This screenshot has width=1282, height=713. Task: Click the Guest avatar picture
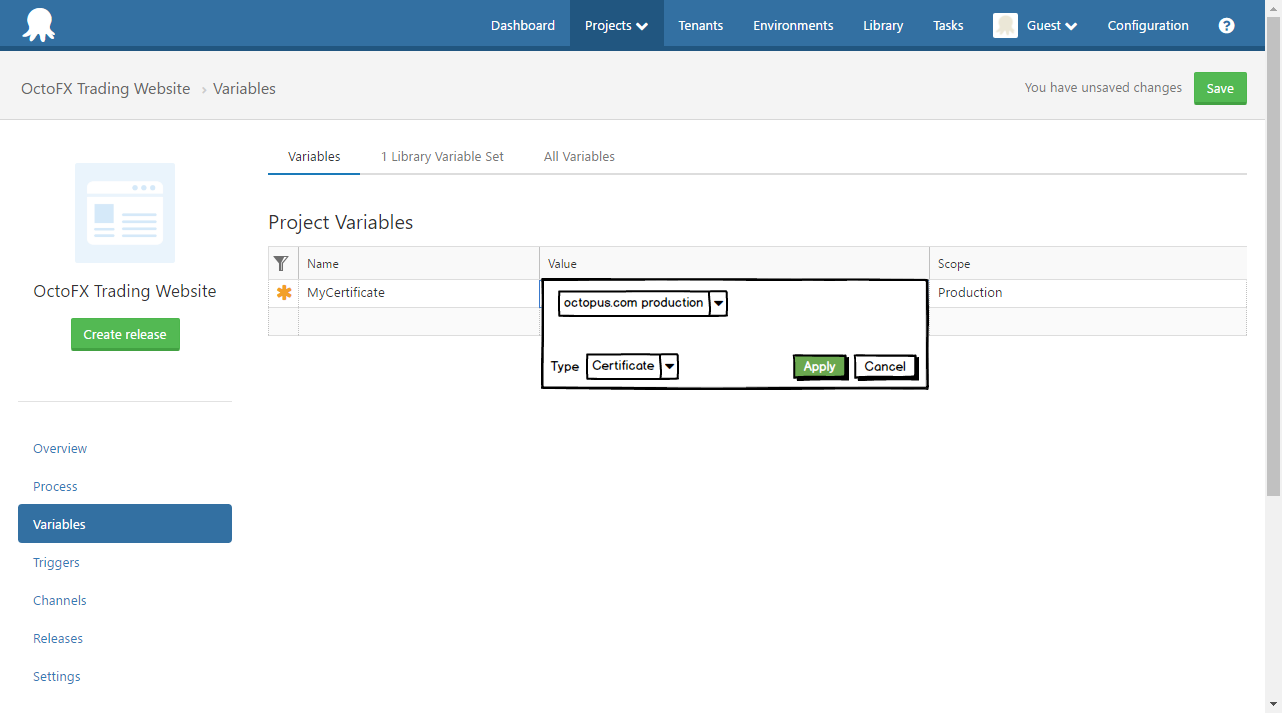[1005, 25]
